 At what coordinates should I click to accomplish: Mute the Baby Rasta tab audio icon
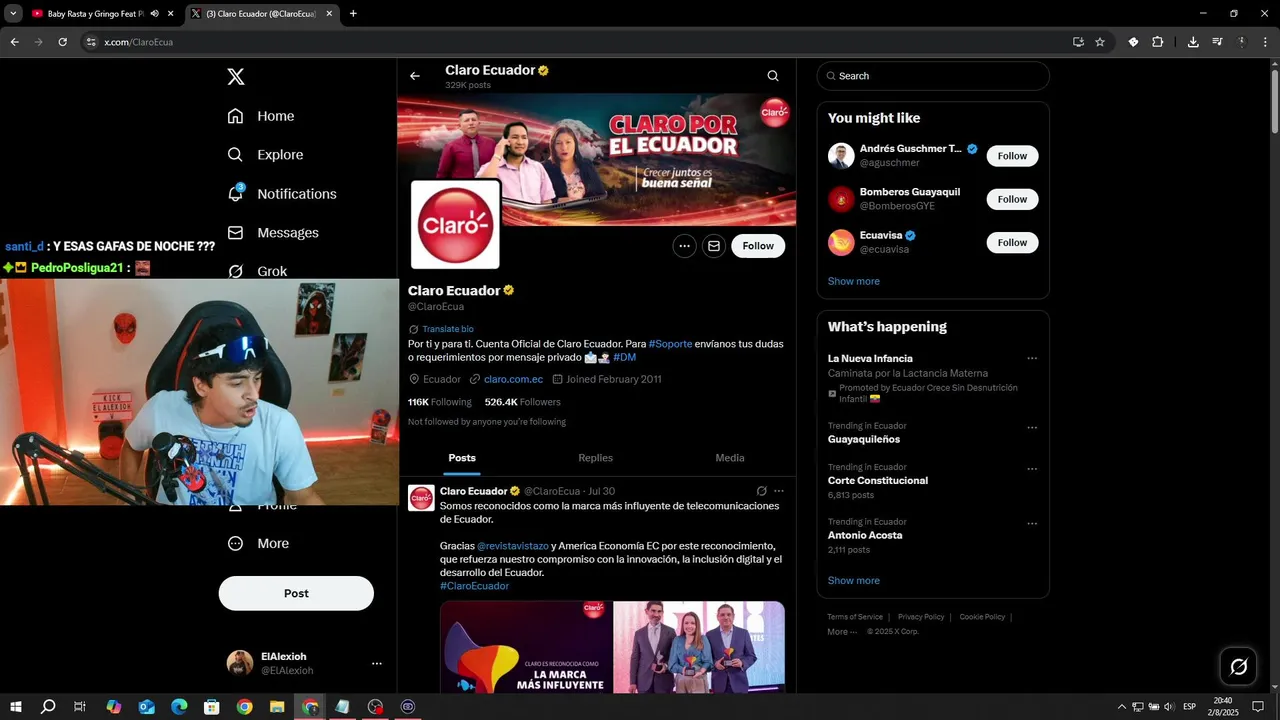point(155,14)
